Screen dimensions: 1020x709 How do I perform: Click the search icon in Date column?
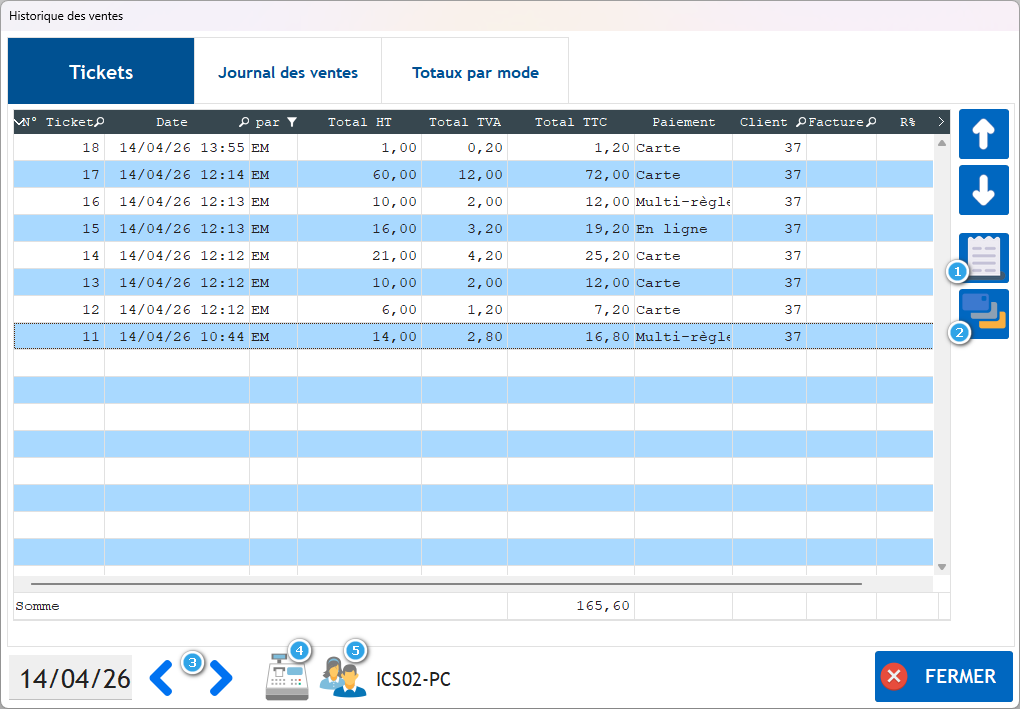[243, 122]
